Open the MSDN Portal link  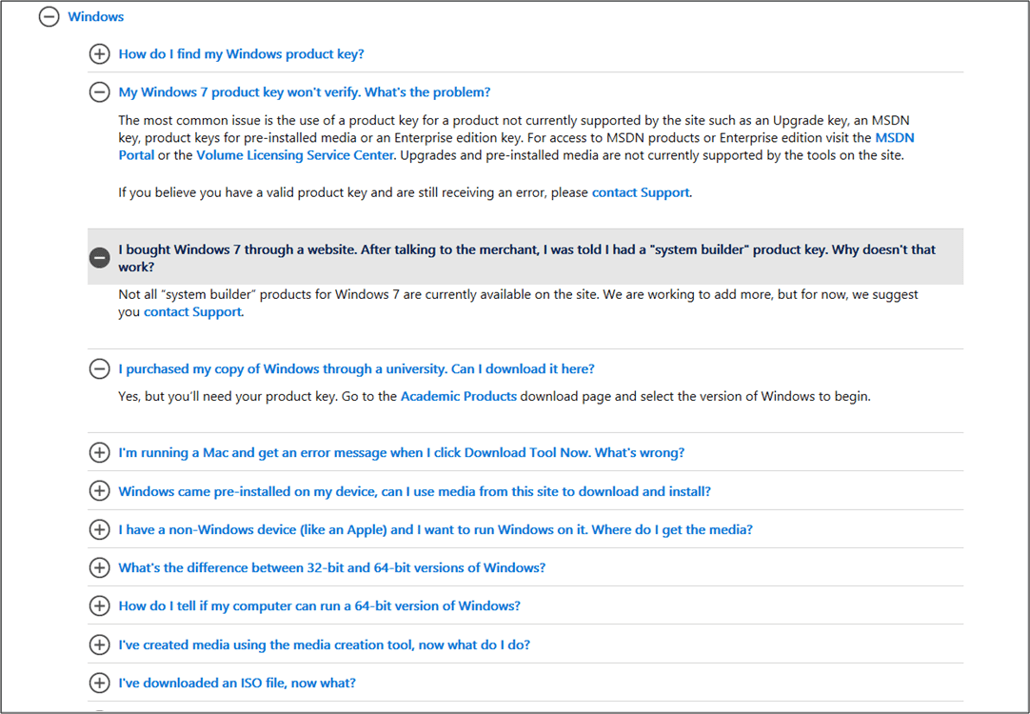(x=896, y=137)
